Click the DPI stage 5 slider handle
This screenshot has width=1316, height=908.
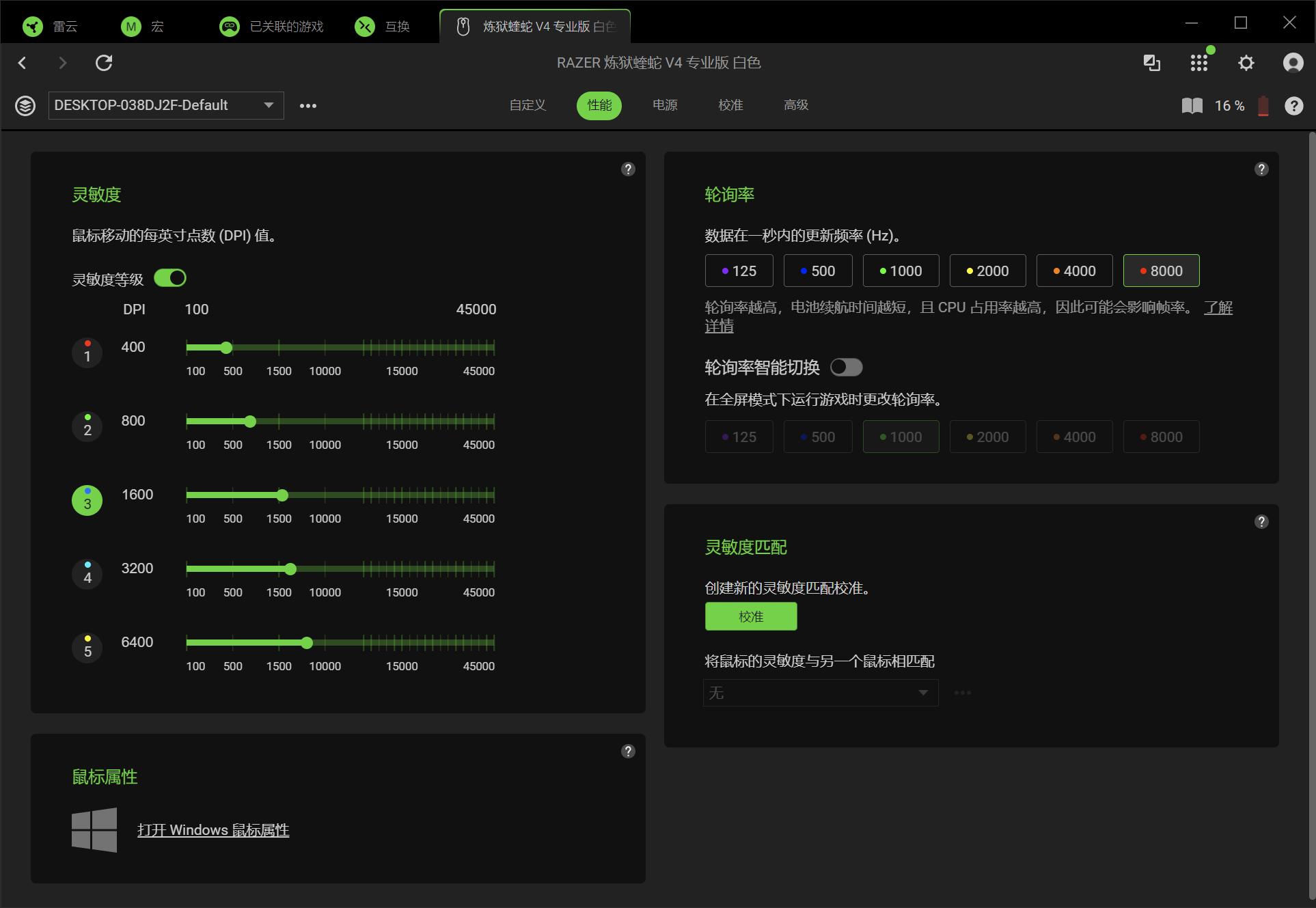[307, 643]
